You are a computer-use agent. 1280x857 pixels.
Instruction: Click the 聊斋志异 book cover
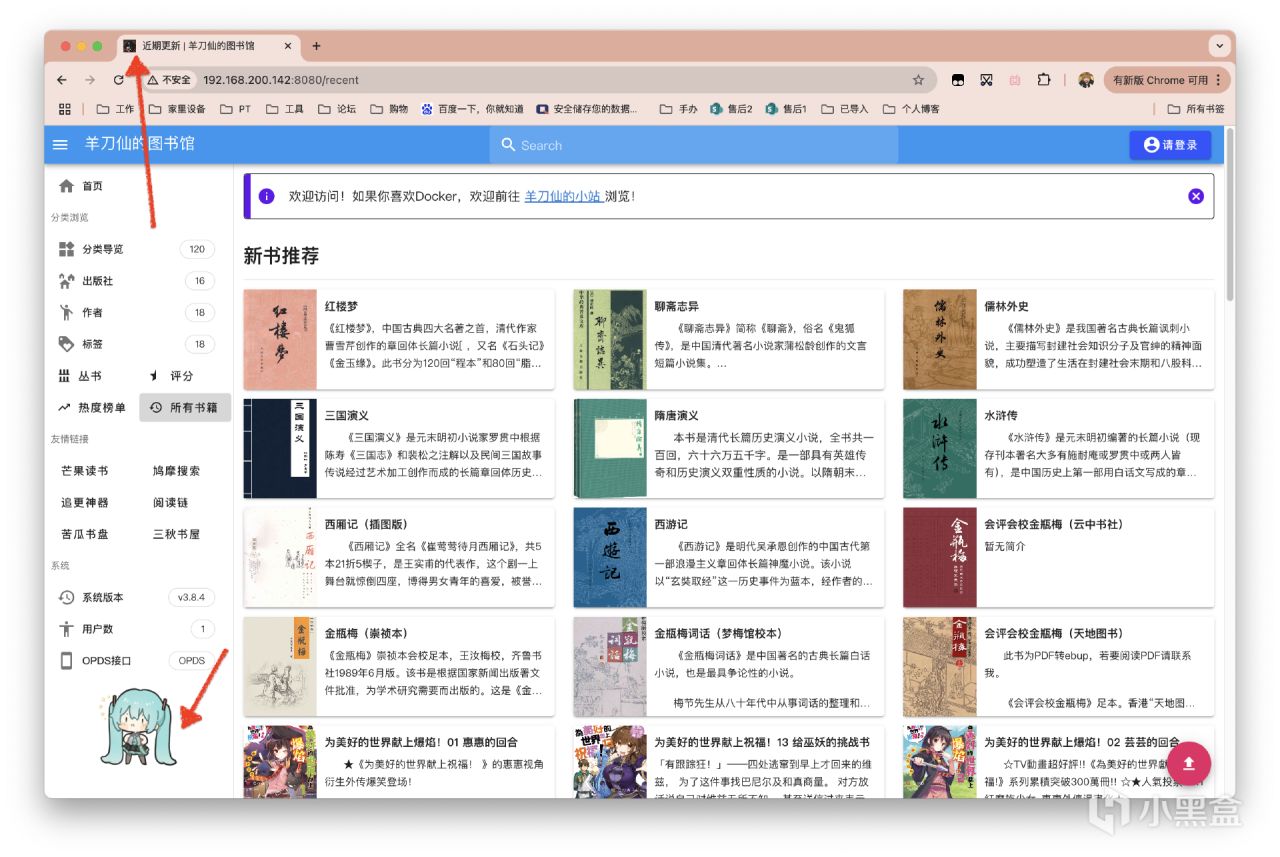point(609,339)
